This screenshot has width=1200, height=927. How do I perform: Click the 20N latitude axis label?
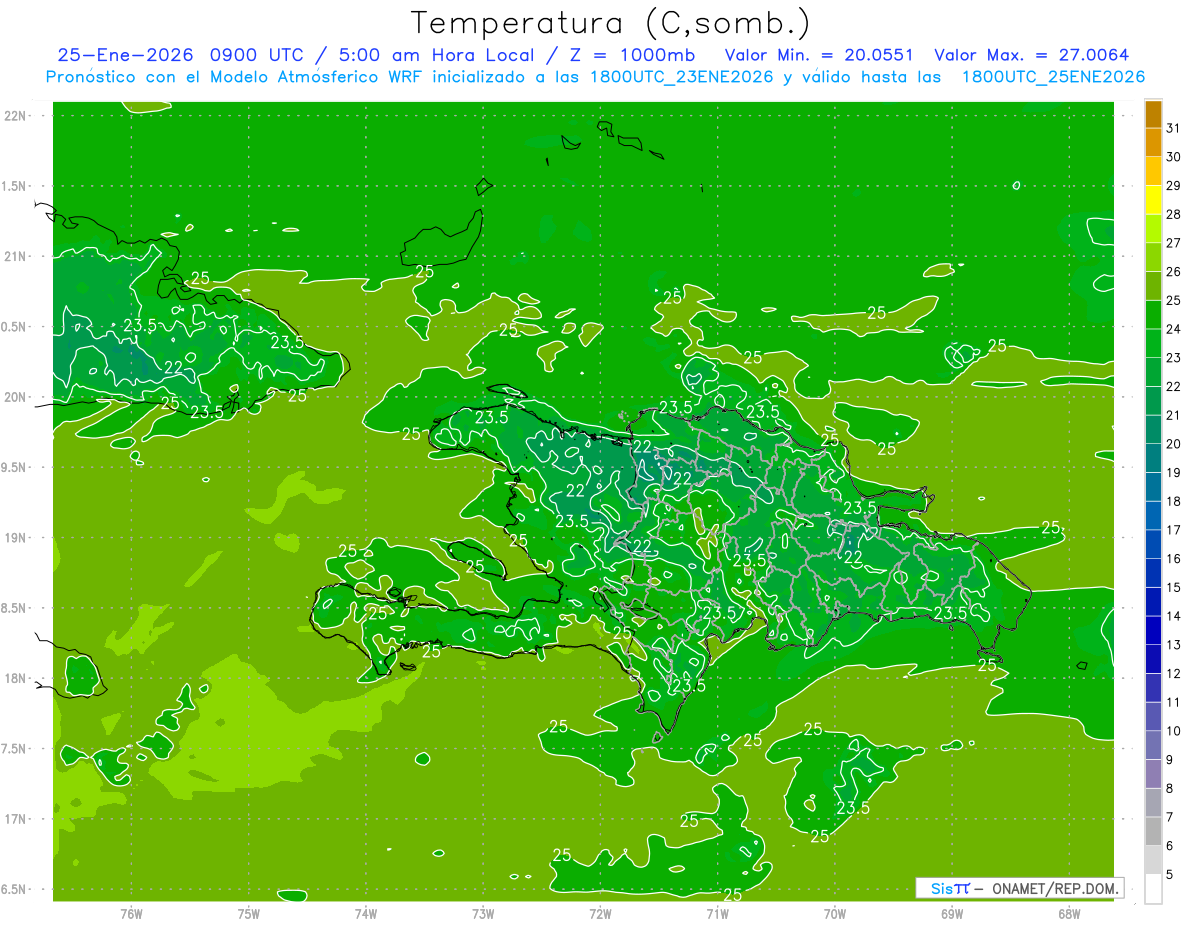[x=16, y=397]
